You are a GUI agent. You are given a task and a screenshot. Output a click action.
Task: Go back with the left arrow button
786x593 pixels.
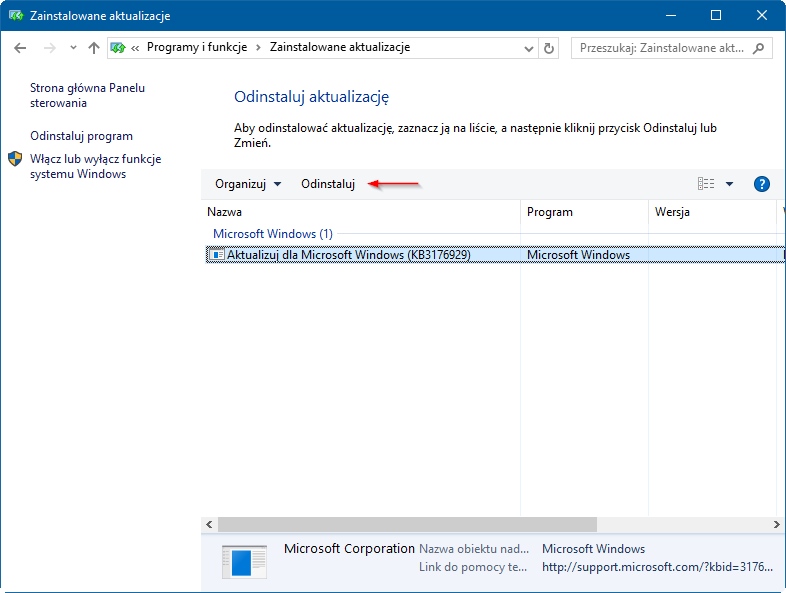coord(20,48)
